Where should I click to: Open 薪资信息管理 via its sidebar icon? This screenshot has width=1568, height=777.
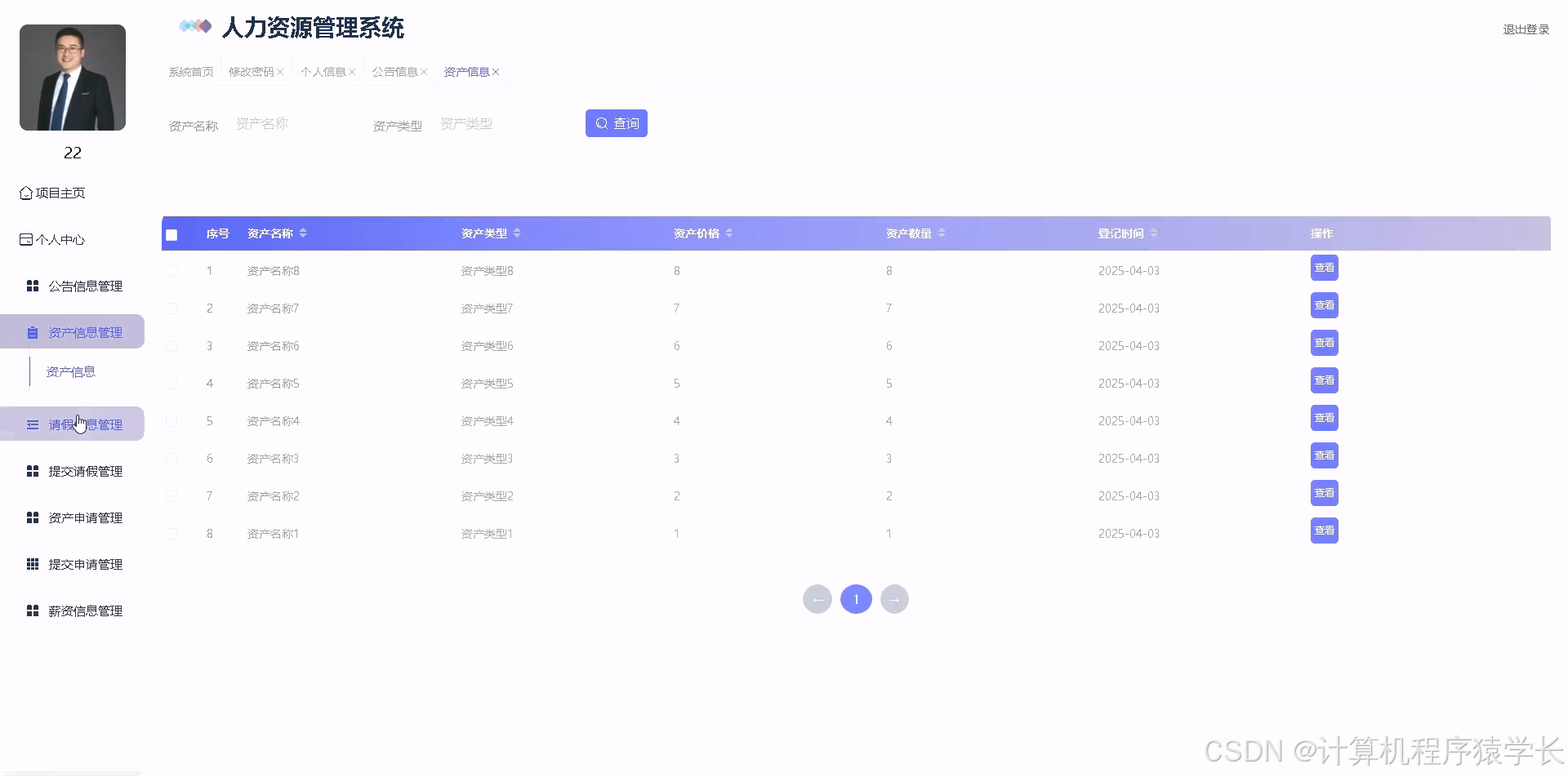[33, 610]
